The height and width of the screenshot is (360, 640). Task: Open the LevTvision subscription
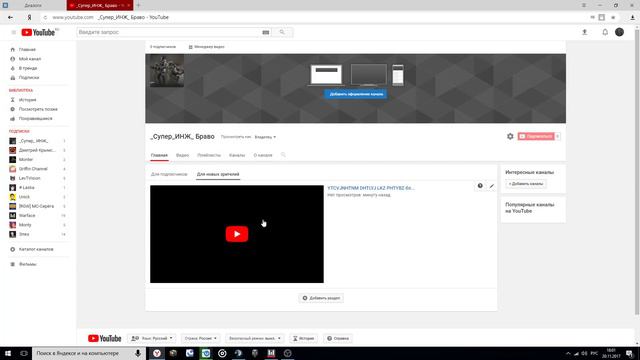click(29, 178)
